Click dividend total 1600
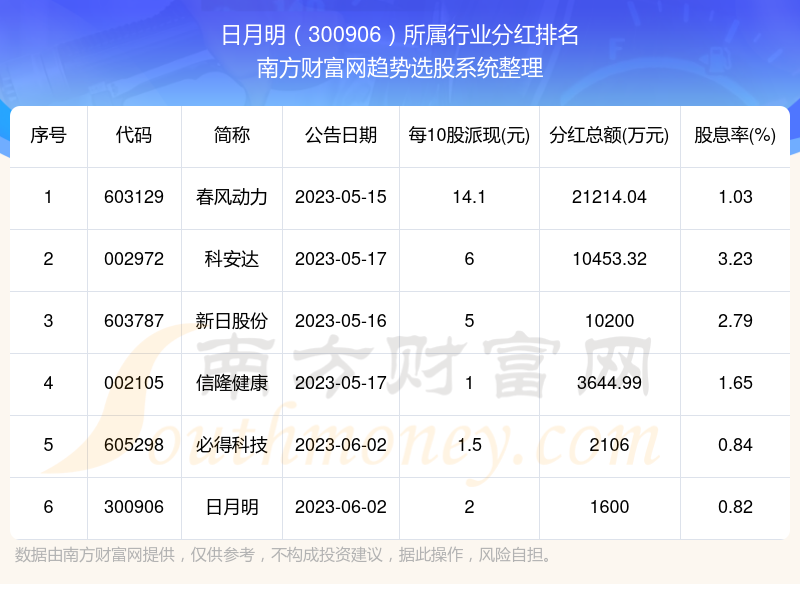This screenshot has width=800, height=606. (x=609, y=507)
